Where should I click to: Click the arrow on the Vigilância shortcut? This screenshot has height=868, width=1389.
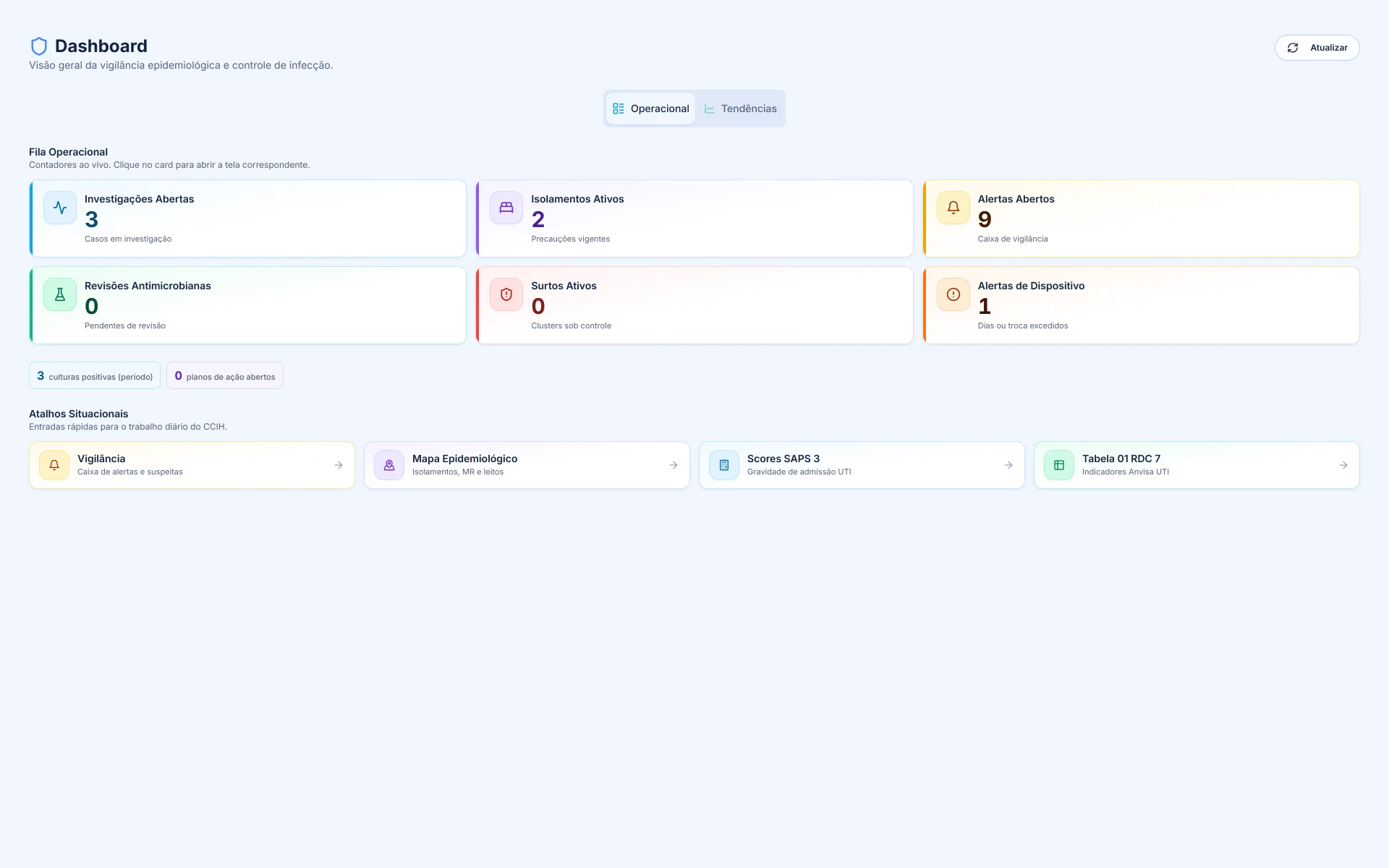coord(339,465)
